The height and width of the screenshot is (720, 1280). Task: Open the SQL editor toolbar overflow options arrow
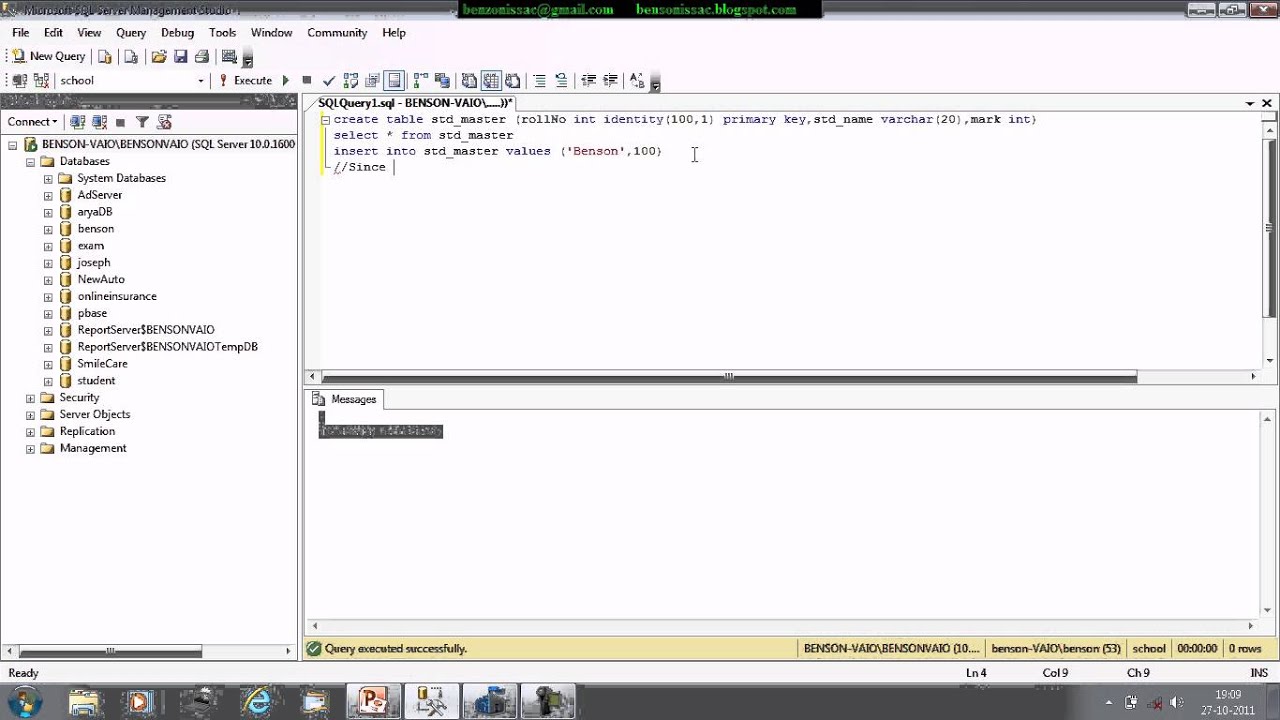(655, 84)
